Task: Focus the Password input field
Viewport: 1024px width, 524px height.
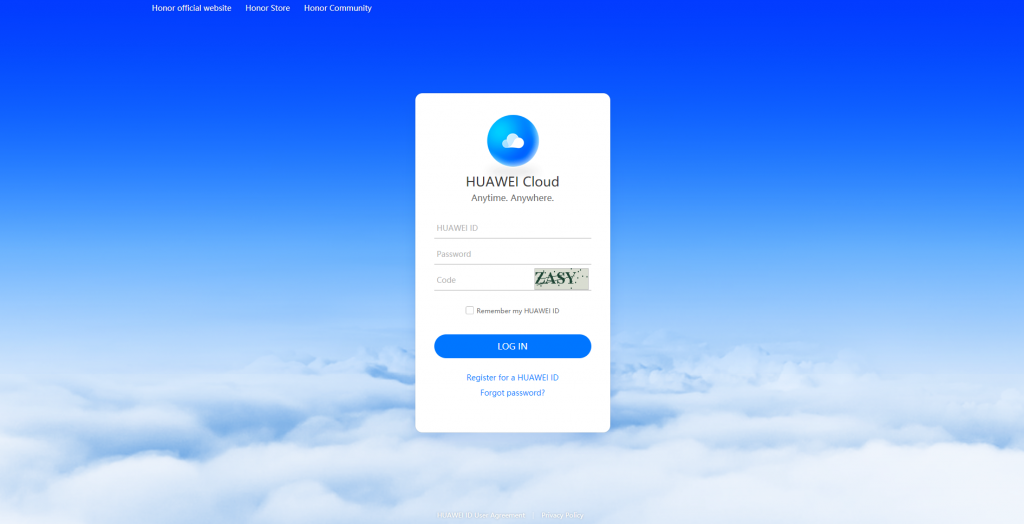Action: [x=513, y=254]
